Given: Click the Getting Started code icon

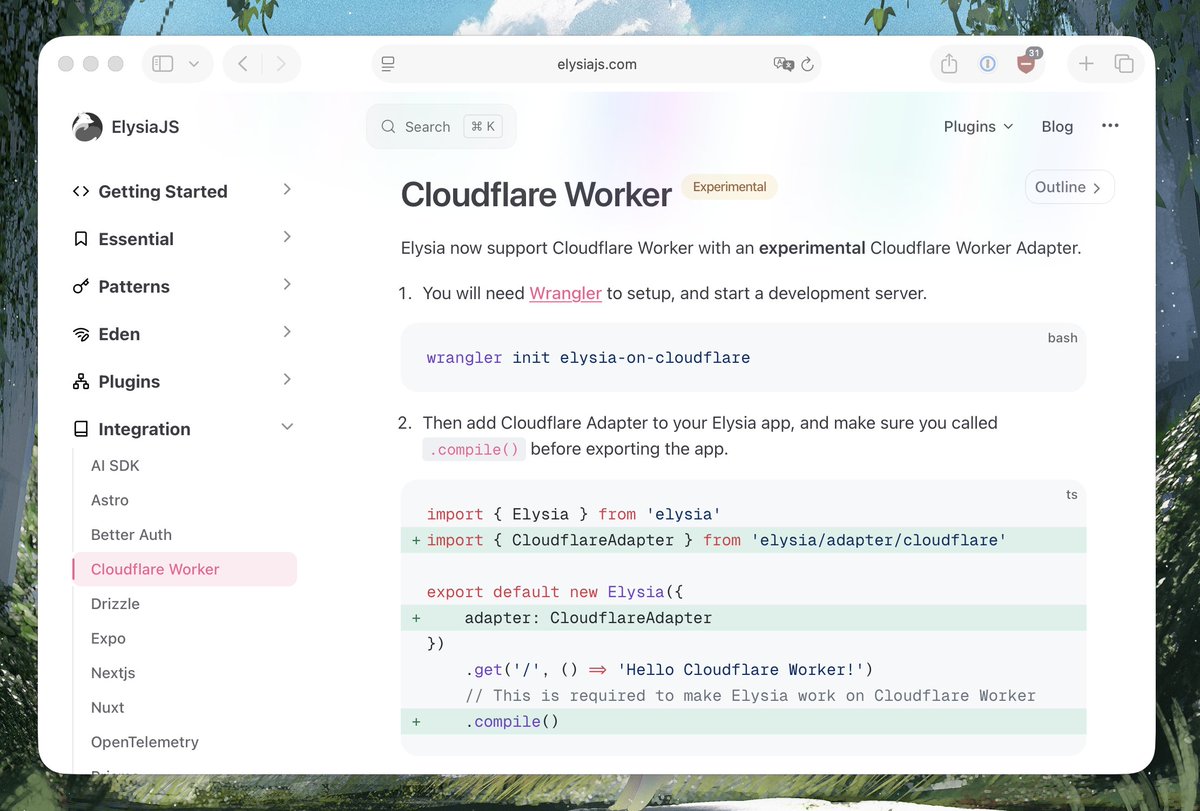Looking at the screenshot, I should [x=81, y=192].
